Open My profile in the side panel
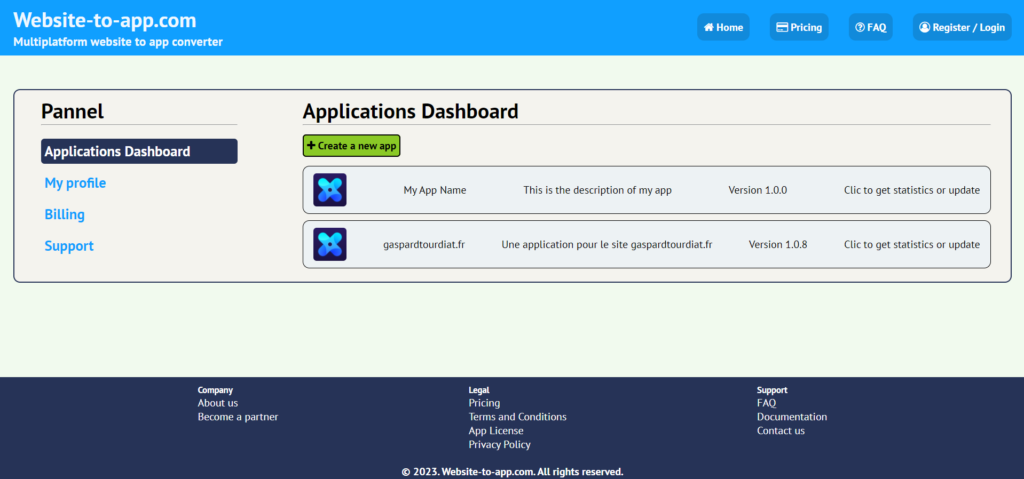 pos(75,183)
